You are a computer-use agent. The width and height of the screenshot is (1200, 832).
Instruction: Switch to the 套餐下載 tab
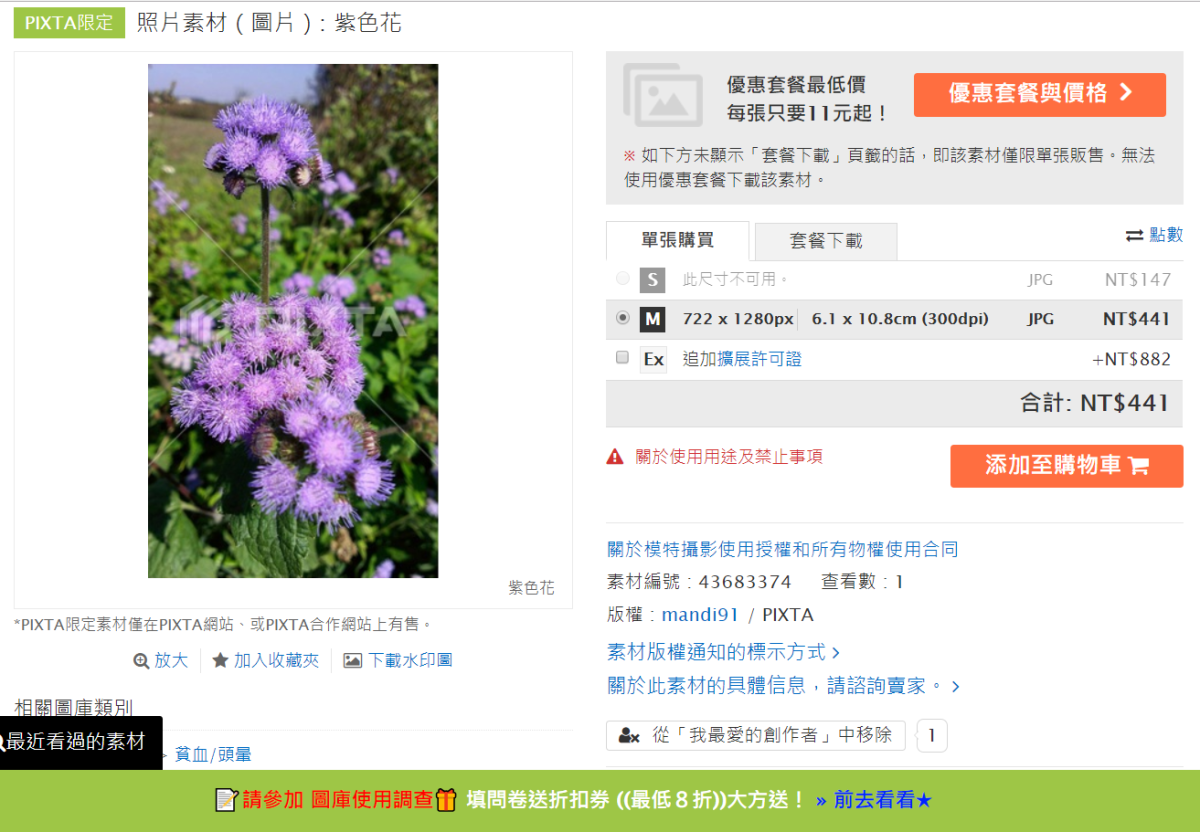coord(825,241)
